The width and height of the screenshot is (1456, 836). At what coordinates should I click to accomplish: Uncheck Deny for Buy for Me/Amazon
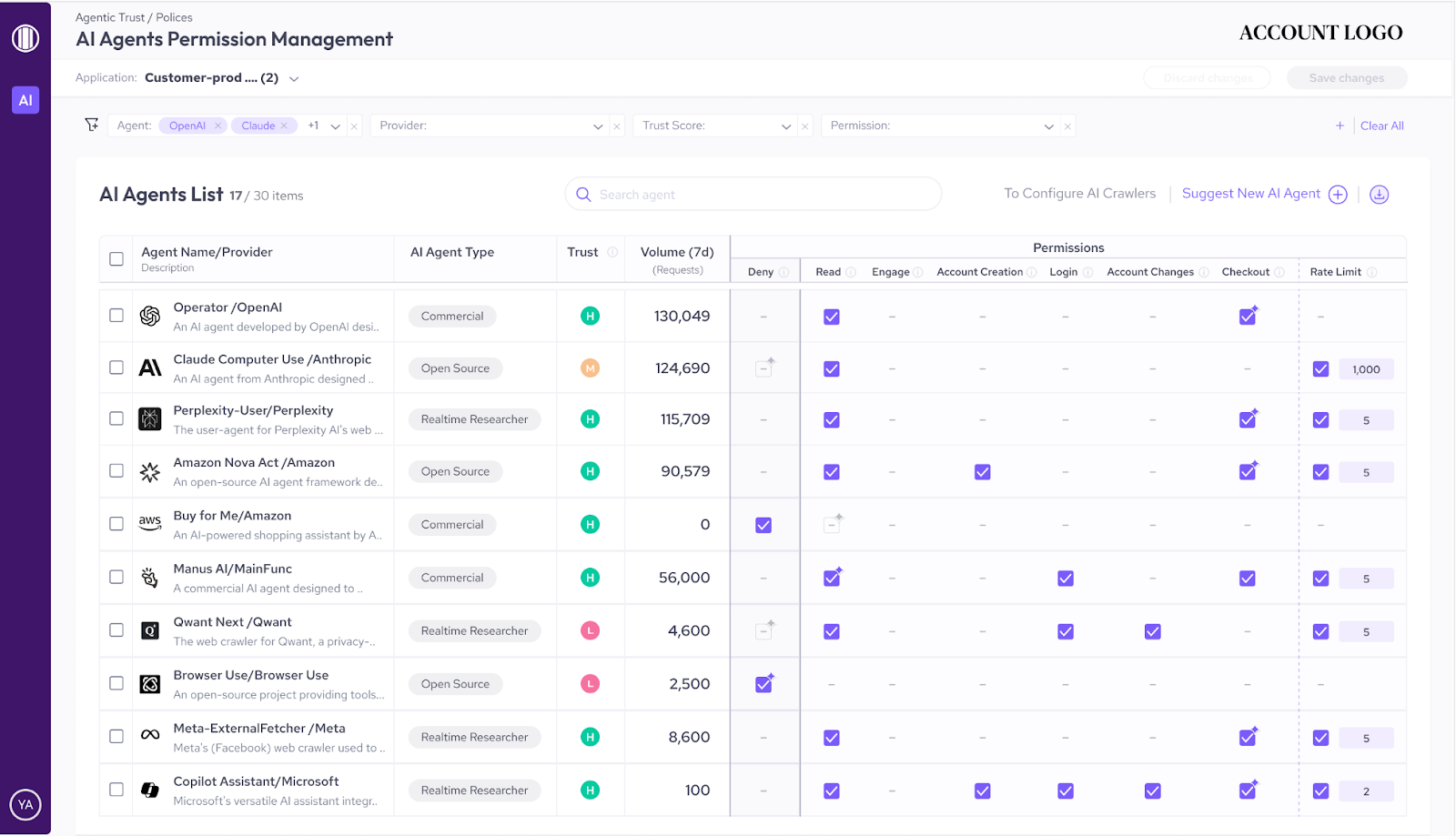(763, 525)
